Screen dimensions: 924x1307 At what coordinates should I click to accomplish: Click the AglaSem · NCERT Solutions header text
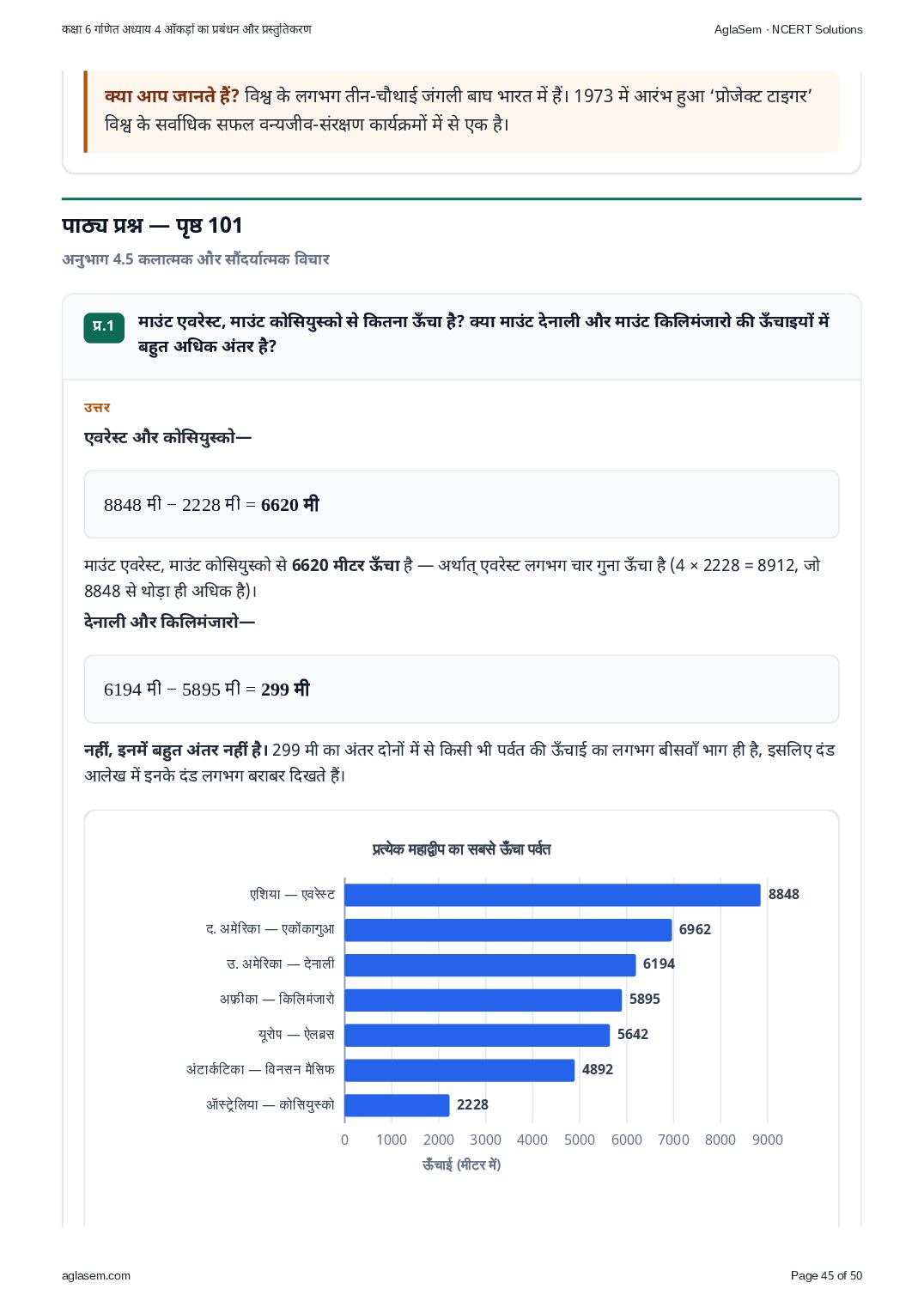(x=788, y=29)
